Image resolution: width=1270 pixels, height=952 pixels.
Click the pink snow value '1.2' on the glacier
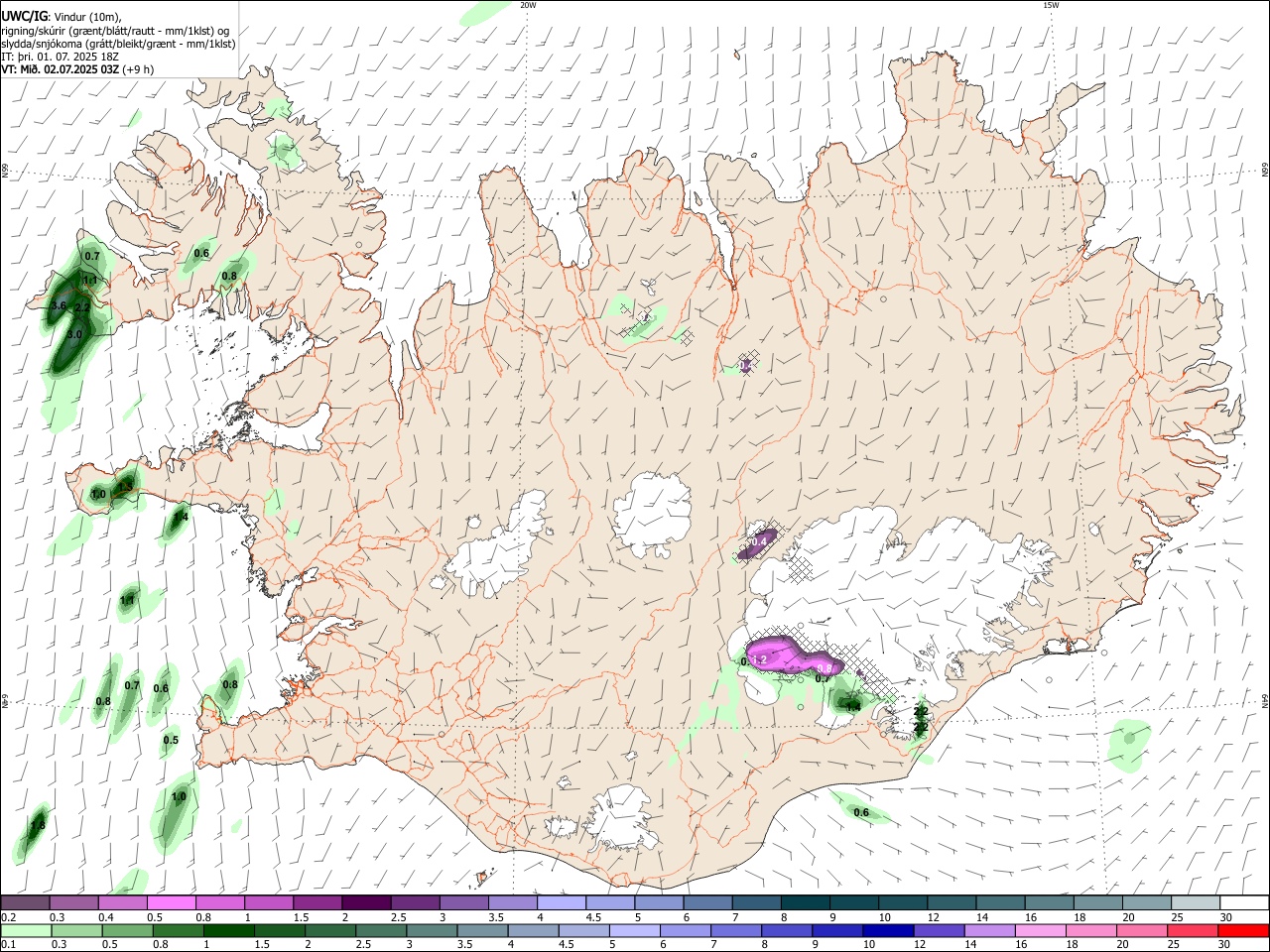pos(760,659)
